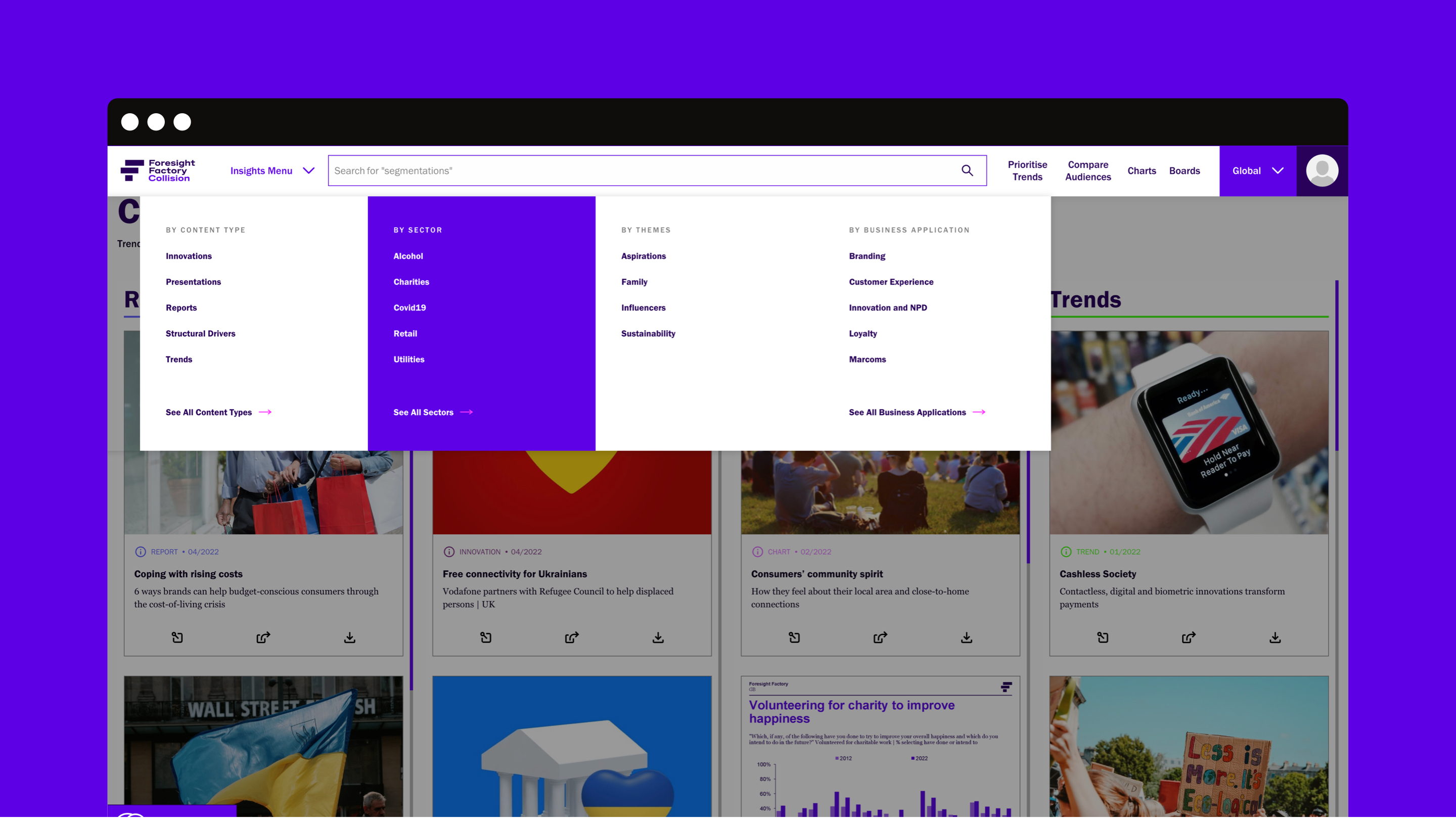Click info icon beside REPORT label
The height and width of the screenshot is (818, 1456).
click(x=140, y=552)
